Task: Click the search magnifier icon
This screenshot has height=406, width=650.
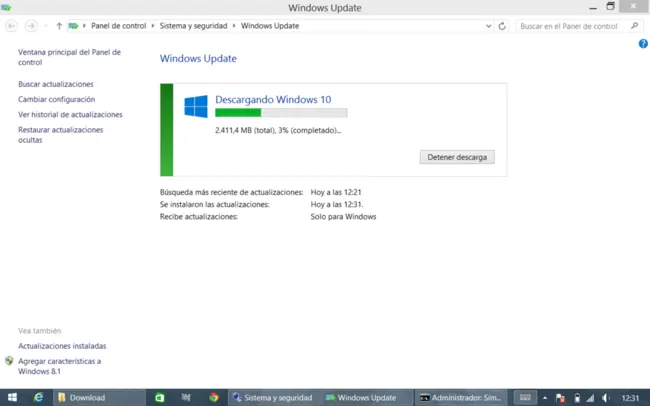Action: 634,26
